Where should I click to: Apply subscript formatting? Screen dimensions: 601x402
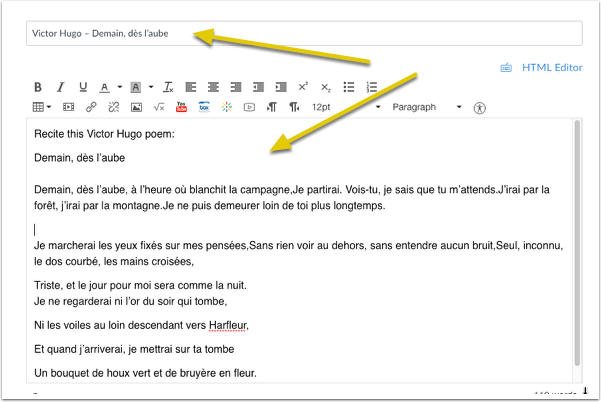[325, 88]
